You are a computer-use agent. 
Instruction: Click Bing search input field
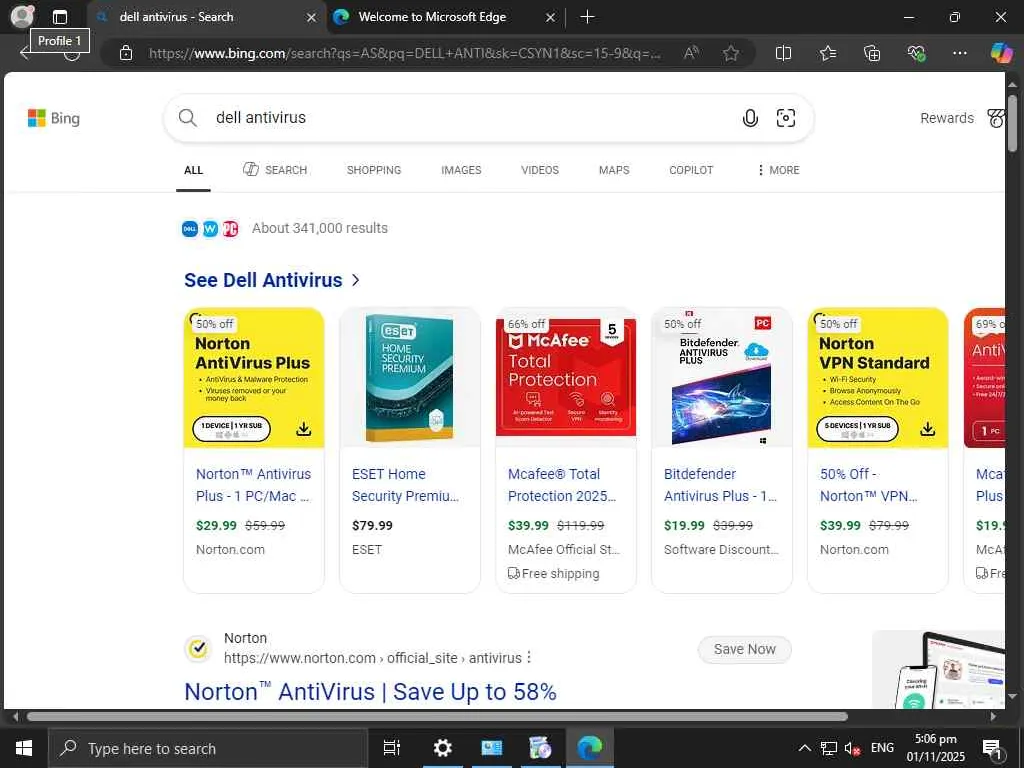pyautogui.click(x=470, y=118)
